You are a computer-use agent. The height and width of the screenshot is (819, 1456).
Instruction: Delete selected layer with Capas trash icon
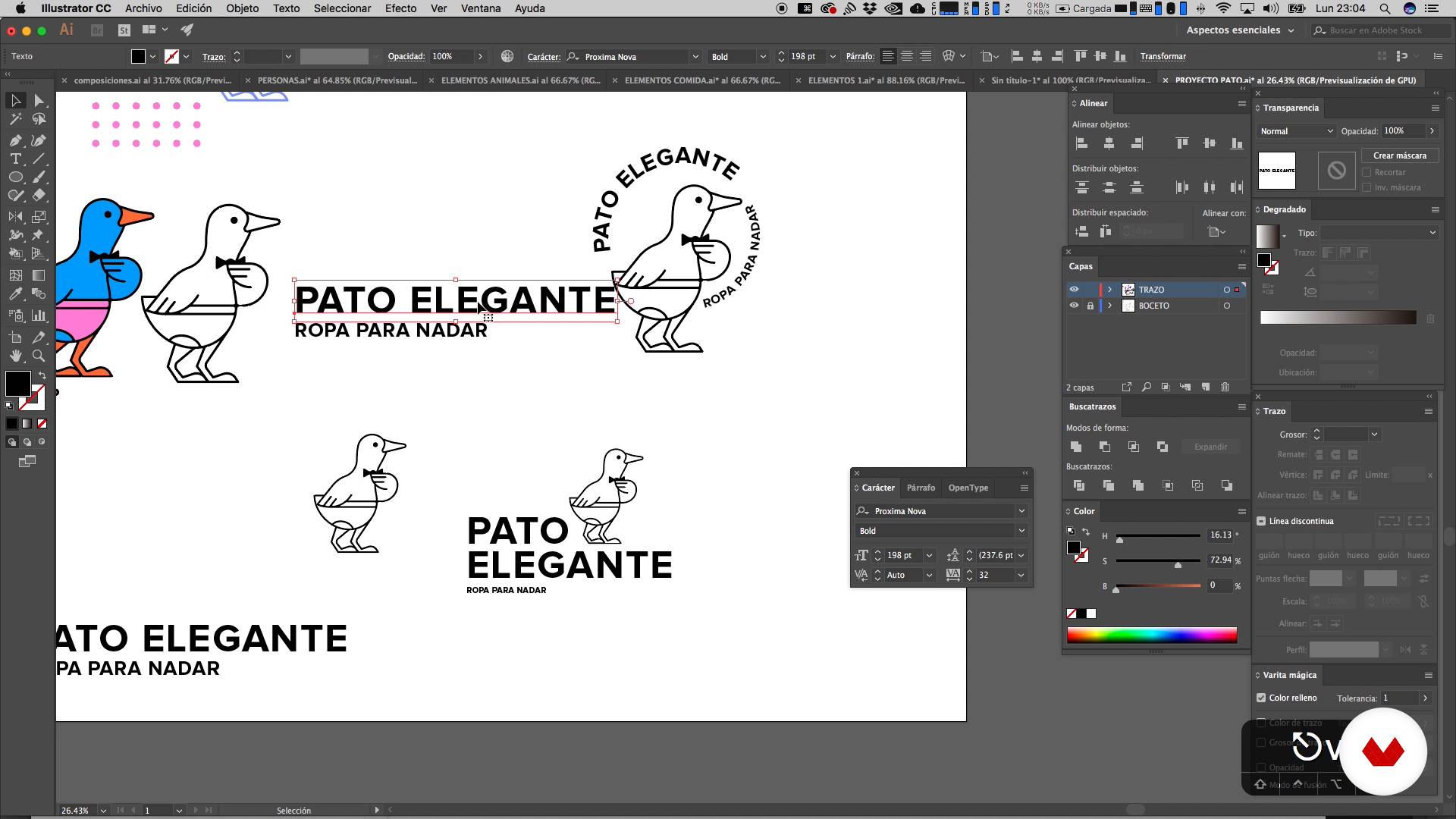[x=1225, y=388]
